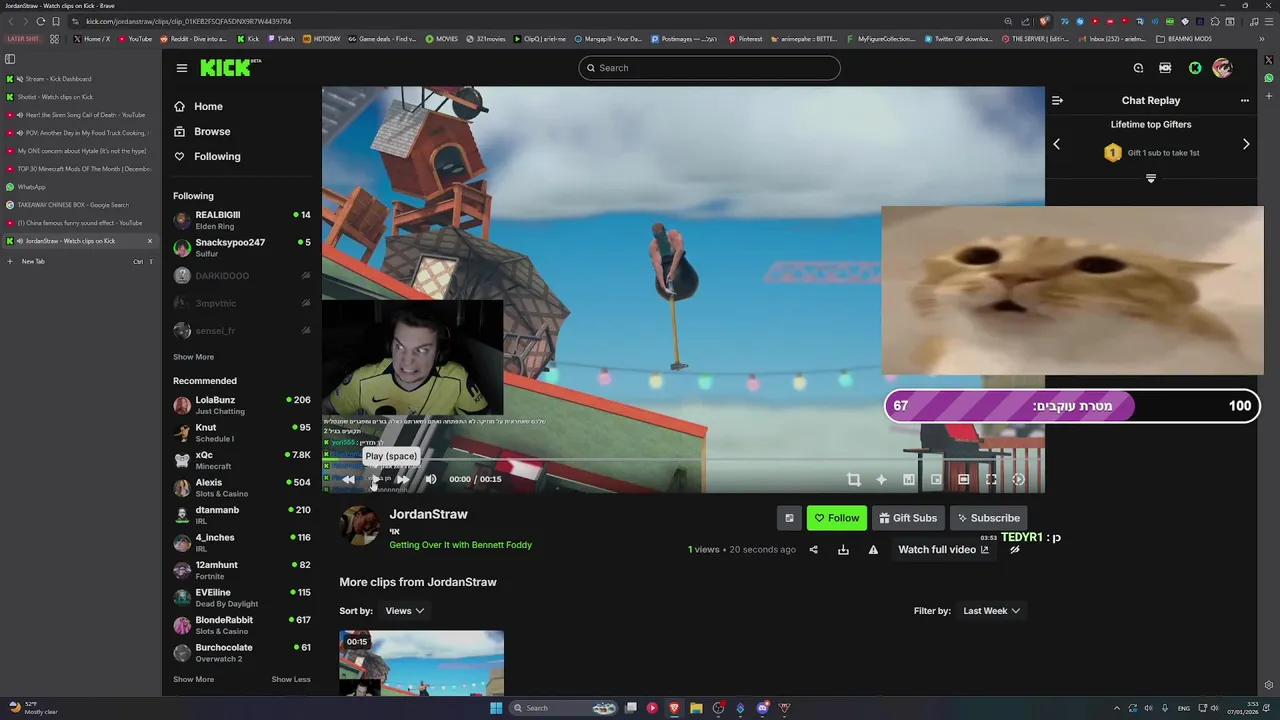Image resolution: width=1280 pixels, height=720 pixels.
Task: Switch to Stream - Kick Dashboard tab
Action: click(79, 79)
